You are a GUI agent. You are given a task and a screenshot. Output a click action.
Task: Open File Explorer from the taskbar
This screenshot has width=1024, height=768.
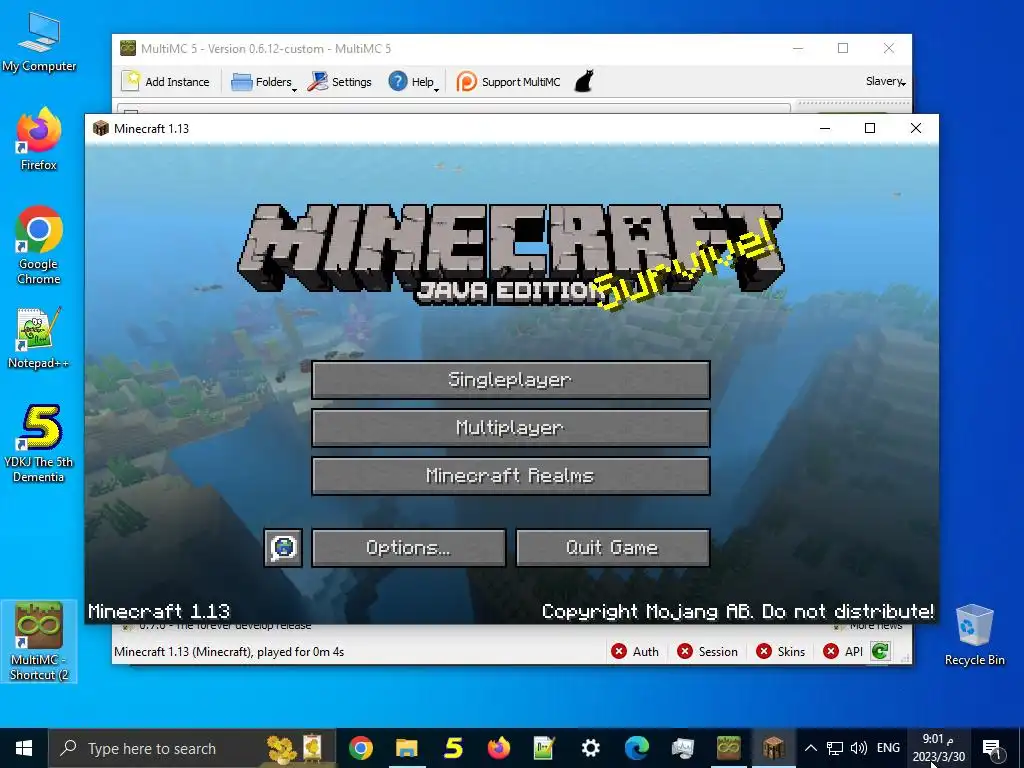tap(406, 748)
